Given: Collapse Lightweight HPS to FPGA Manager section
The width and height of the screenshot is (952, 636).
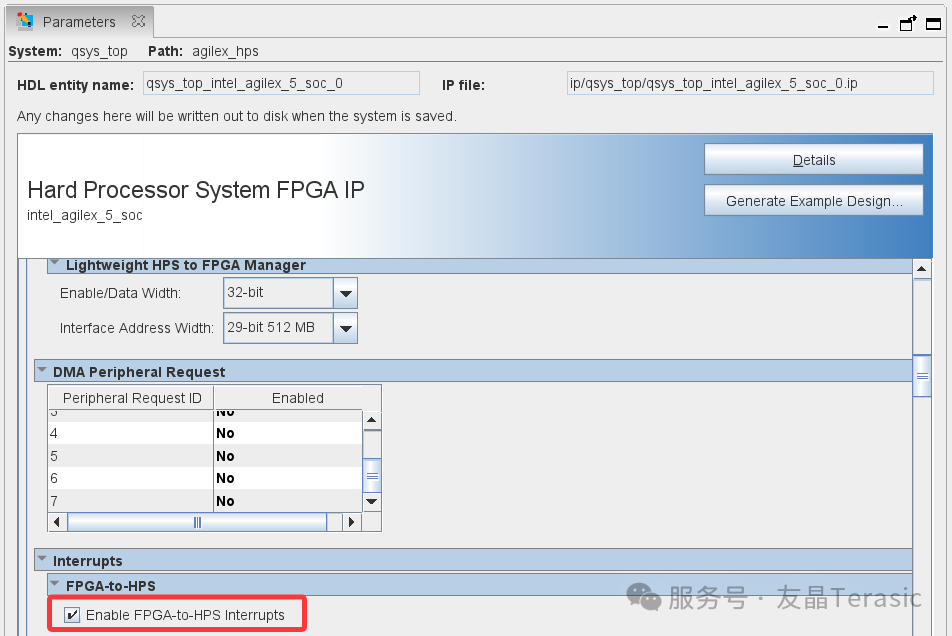Looking at the screenshot, I should coord(55,263).
